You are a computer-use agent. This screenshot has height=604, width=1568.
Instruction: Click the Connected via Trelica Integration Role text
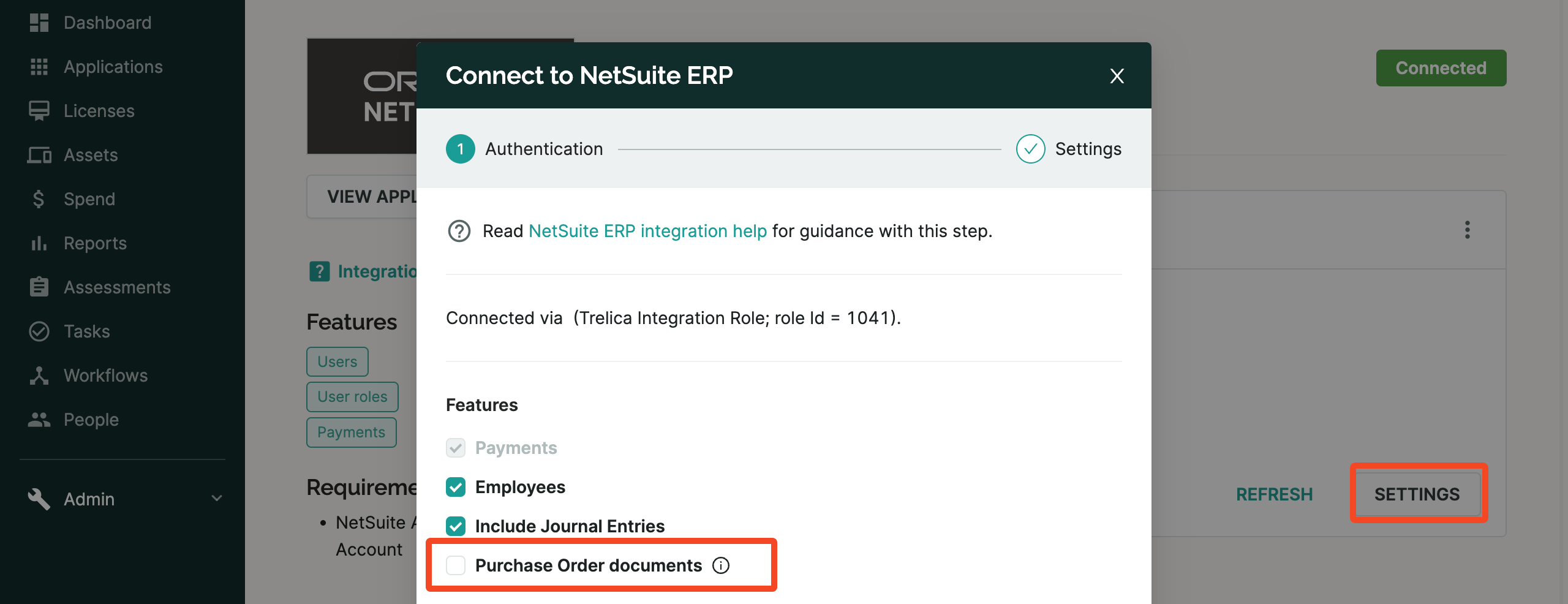(x=673, y=318)
